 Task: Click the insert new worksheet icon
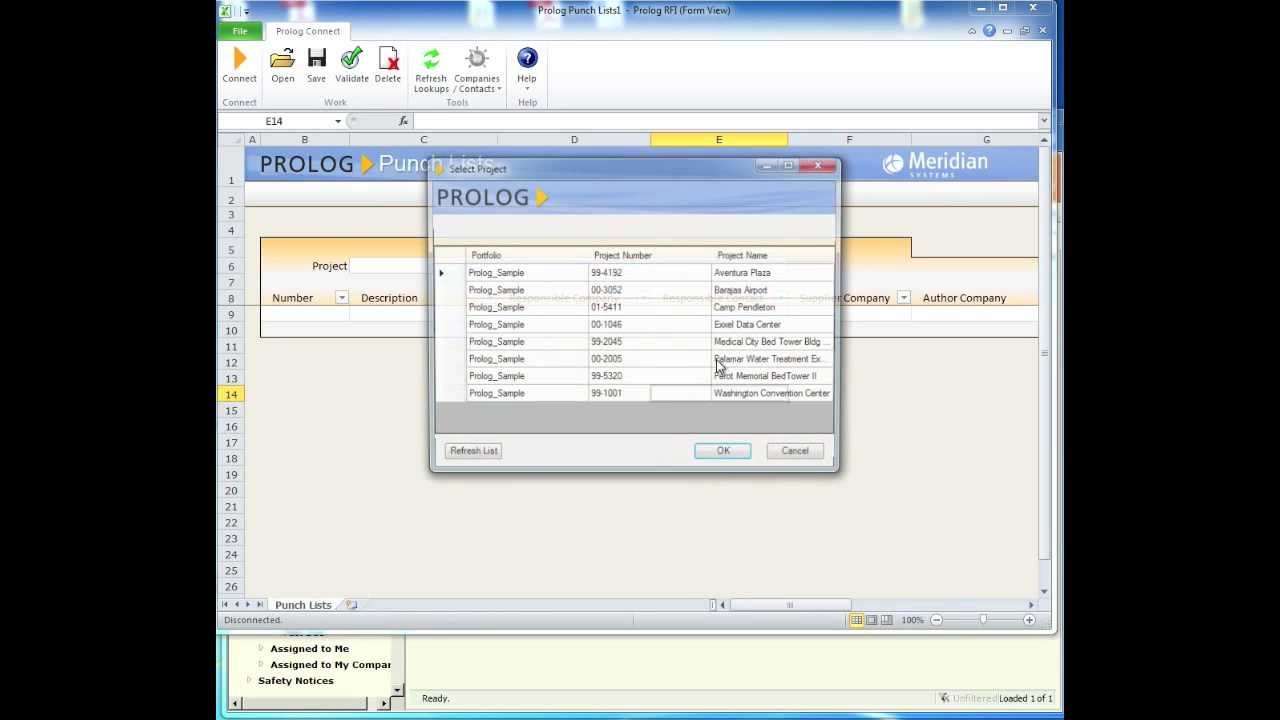tap(351, 605)
